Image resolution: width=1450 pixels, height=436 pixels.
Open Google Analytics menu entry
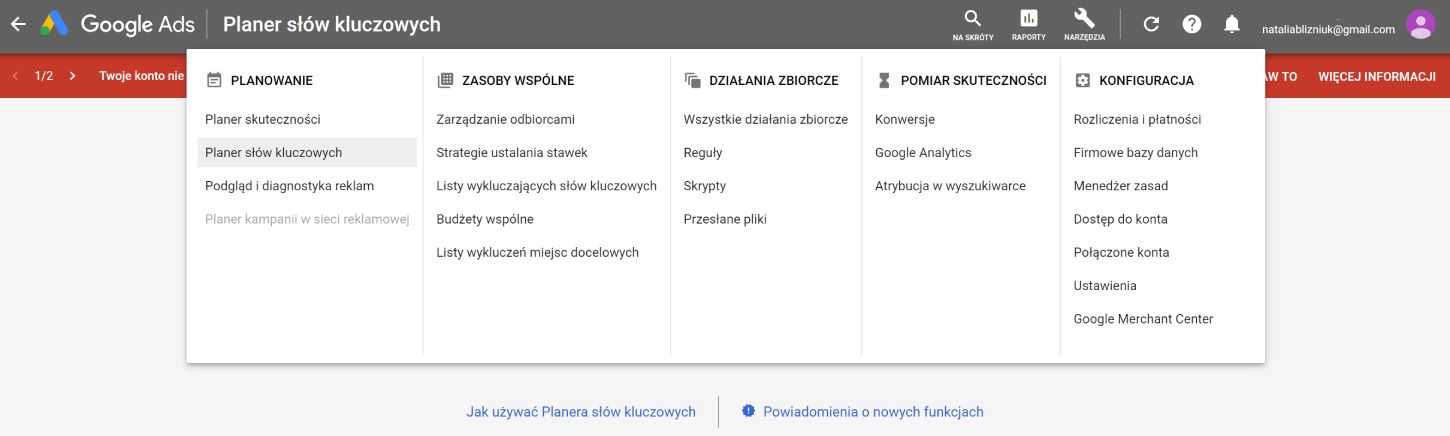[x=922, y=153]
